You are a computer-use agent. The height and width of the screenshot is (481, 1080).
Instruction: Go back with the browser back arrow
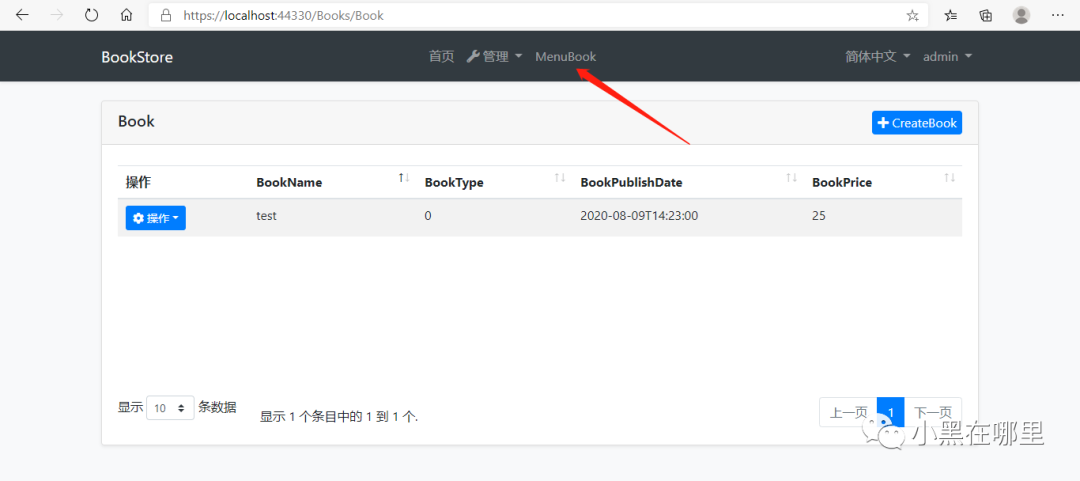click(22, 15)
